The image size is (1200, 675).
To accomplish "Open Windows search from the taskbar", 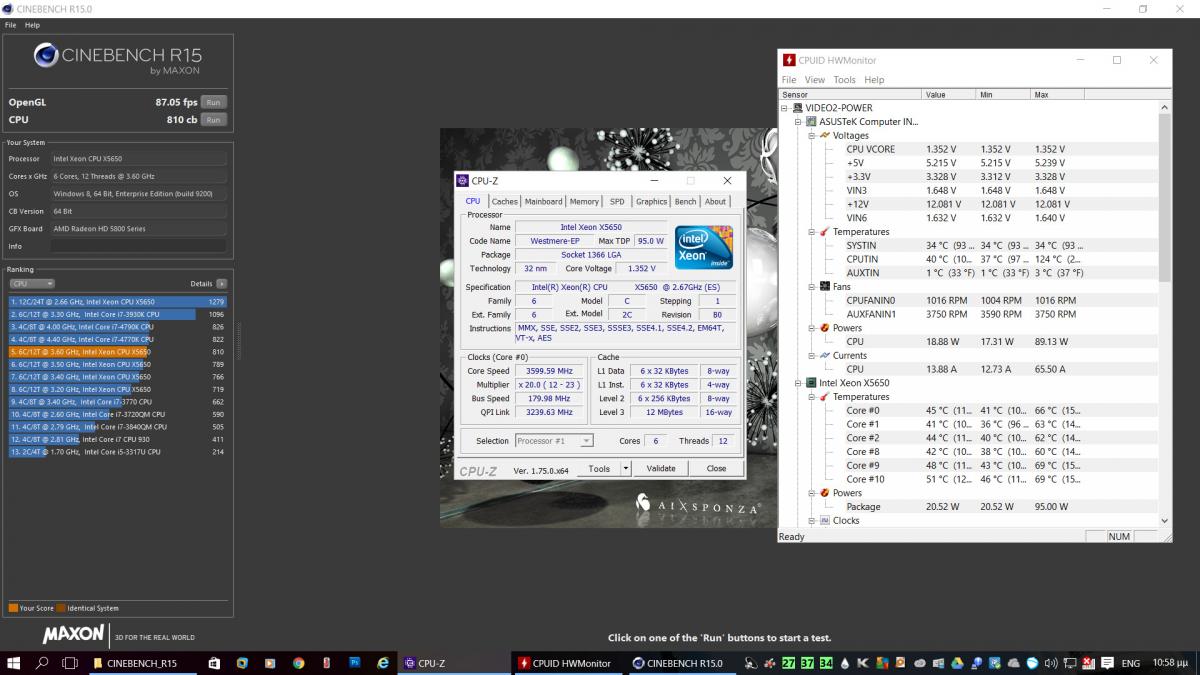I will pos(42,662).
